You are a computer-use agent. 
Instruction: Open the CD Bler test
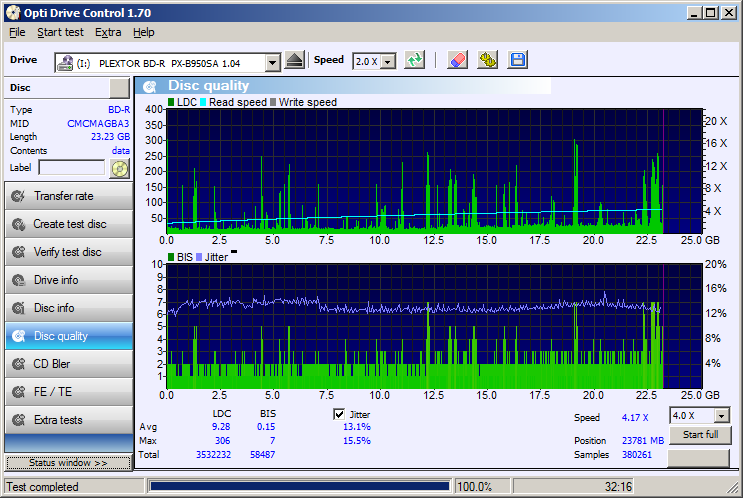click(69, 364)
